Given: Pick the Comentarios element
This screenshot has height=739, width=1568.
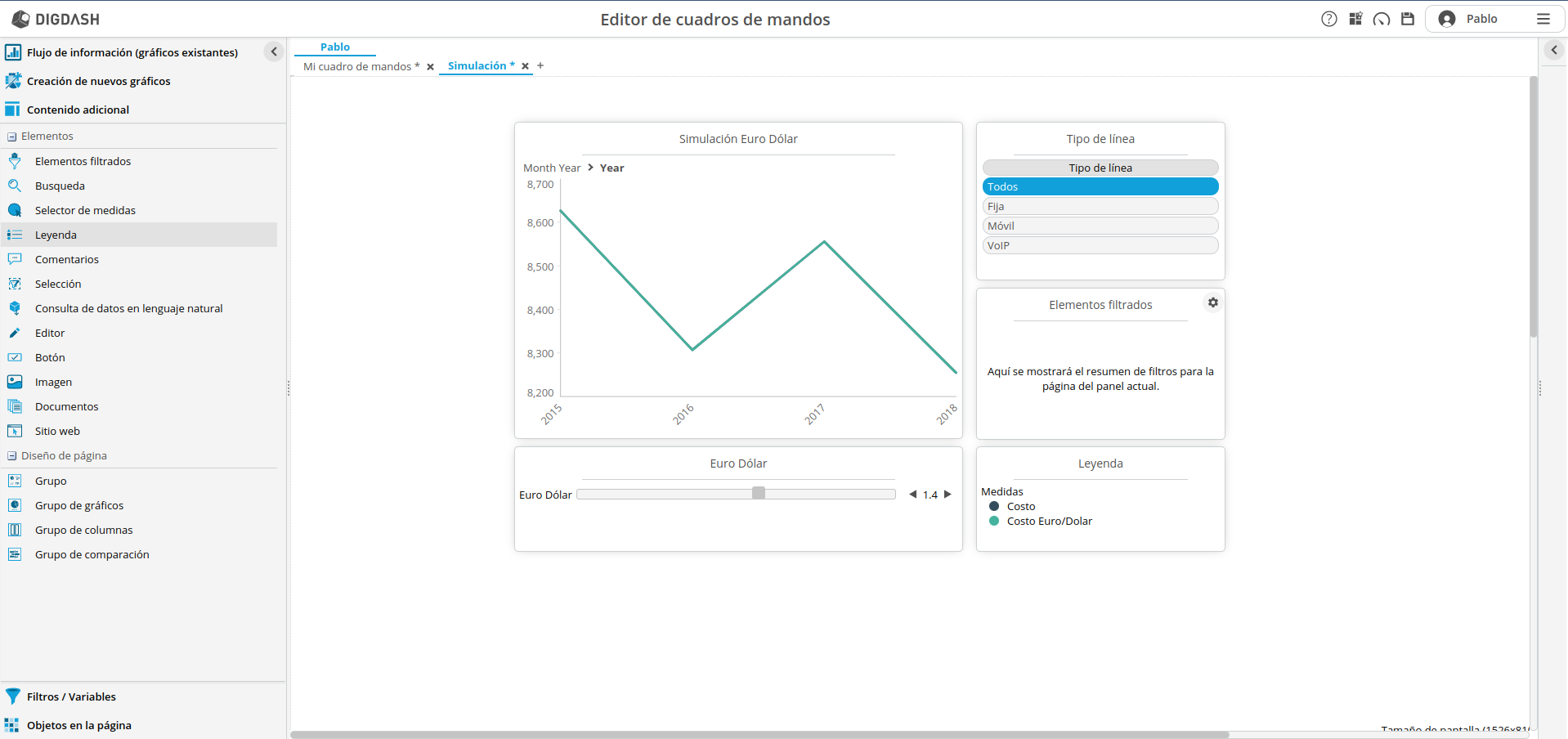Looking at the screenshot, I should (66, 259).
